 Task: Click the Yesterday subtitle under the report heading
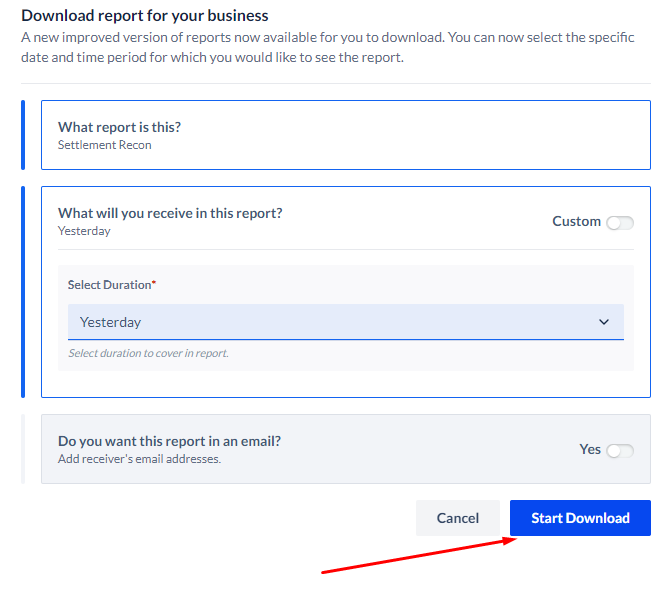[84, 231]
